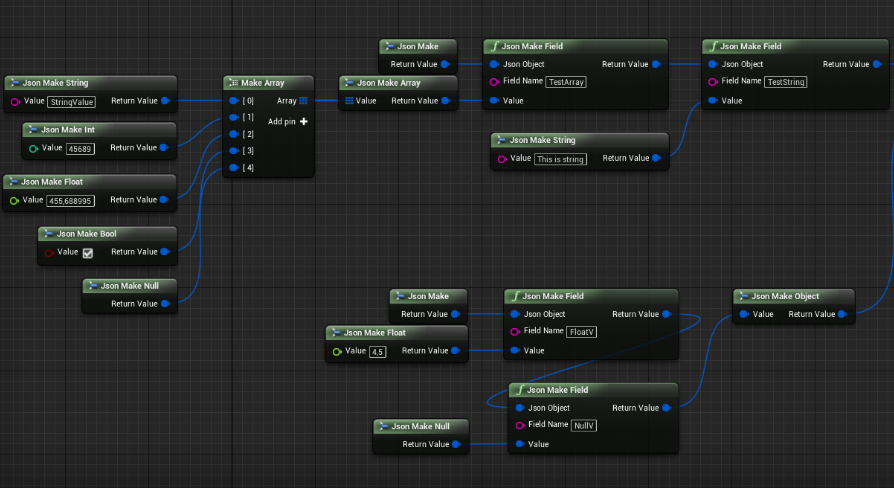The width and height of the screenshot is (894, 488).
Task: Click the StringValue text field
Action: 71,101
